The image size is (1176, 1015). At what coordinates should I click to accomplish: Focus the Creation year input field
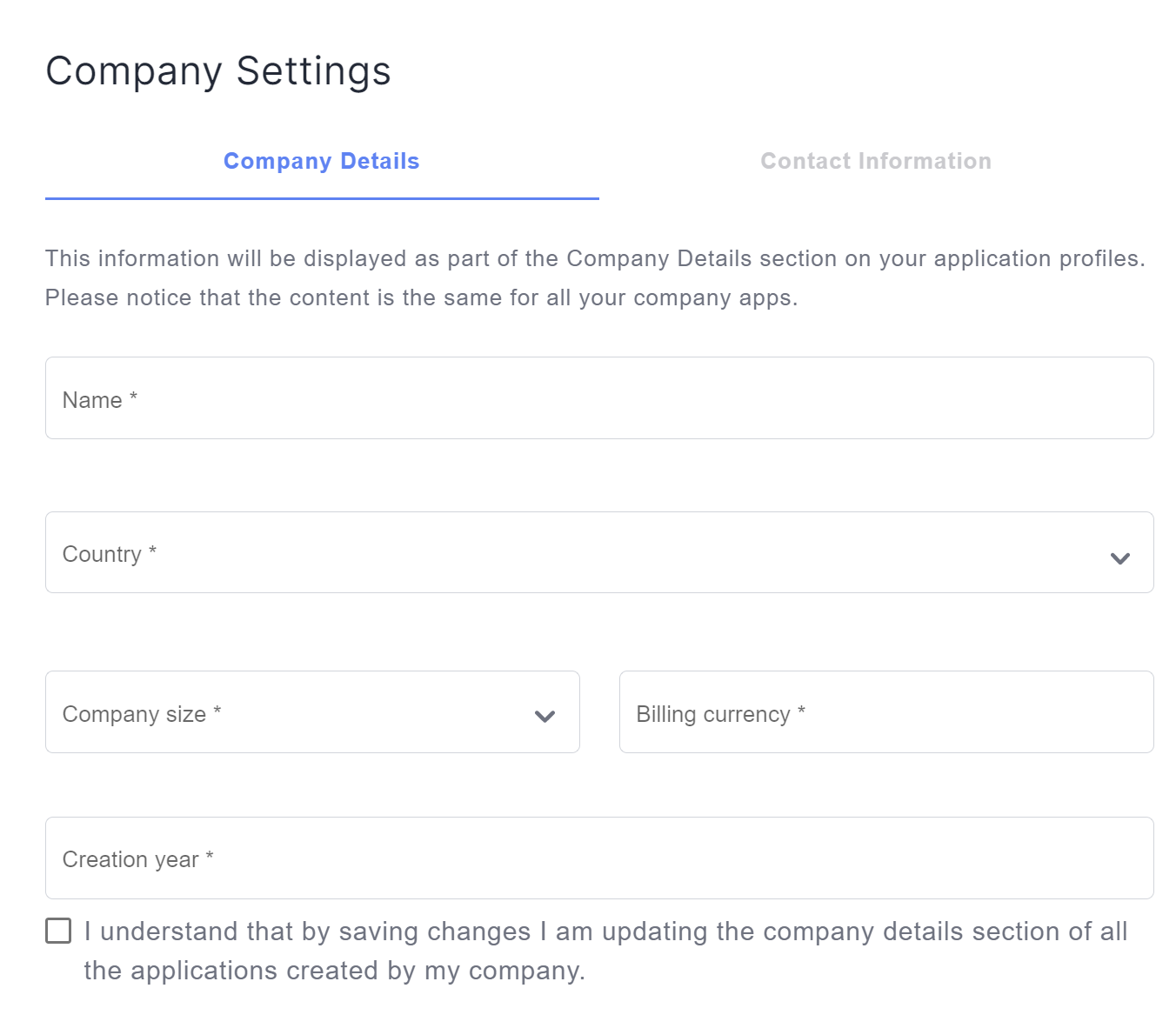point(599,858)
